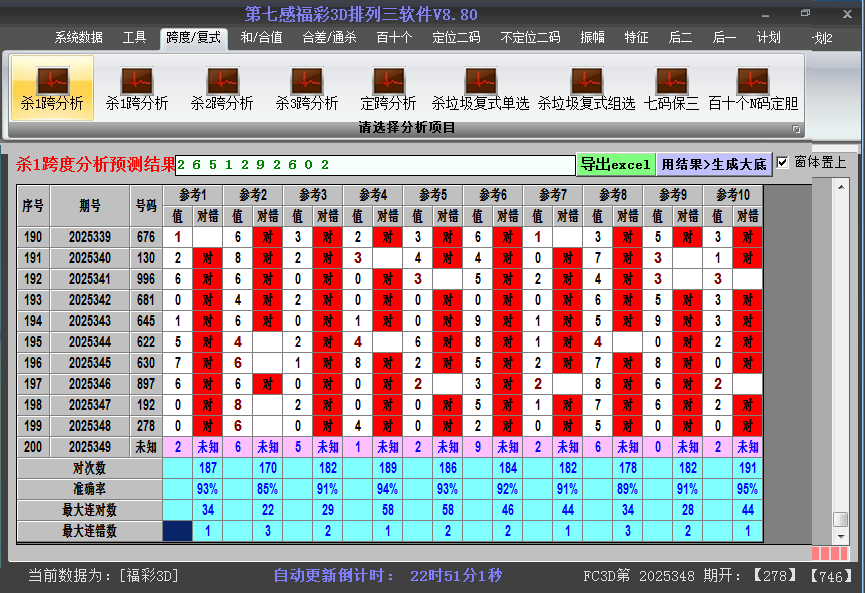Open the 七码保三 tool

(x=672, y=88)
